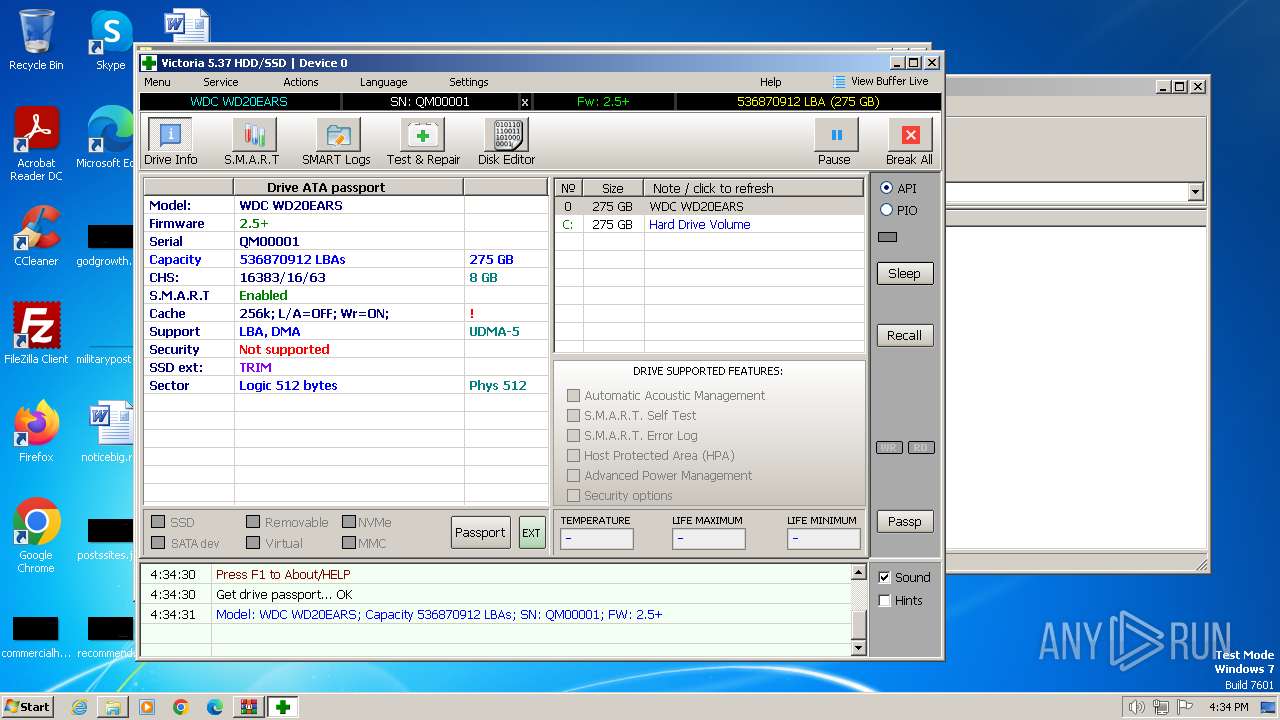Open Internet Explorer in taskbar
This screenshot has width=1280, height=720.
(79, 707)
